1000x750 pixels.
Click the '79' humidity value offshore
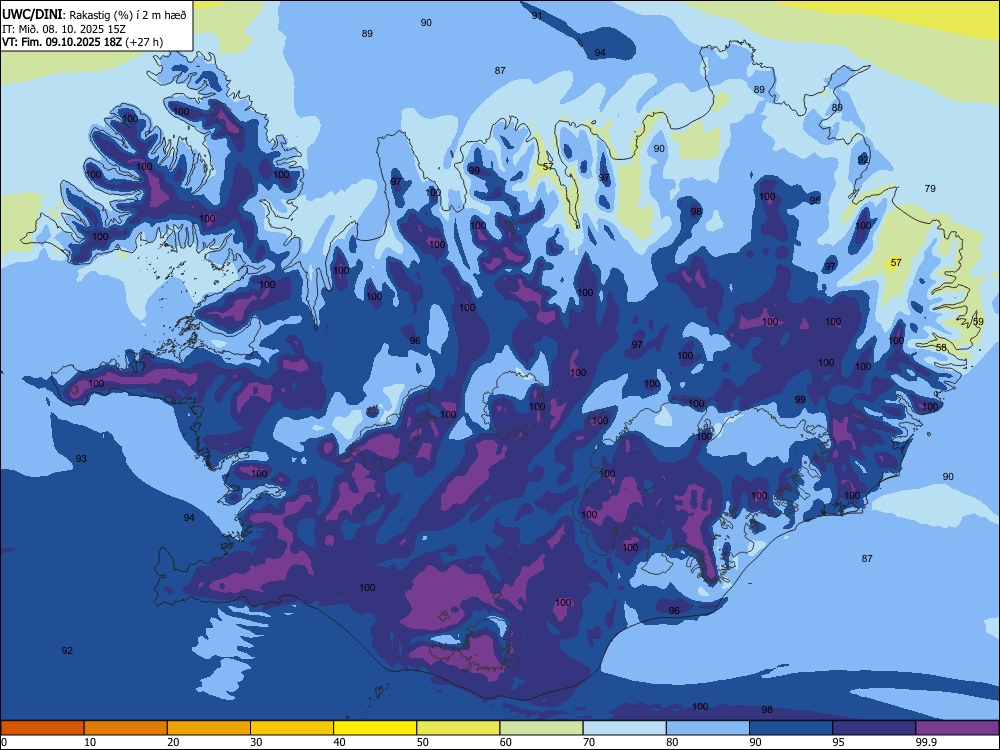(930, 188)
